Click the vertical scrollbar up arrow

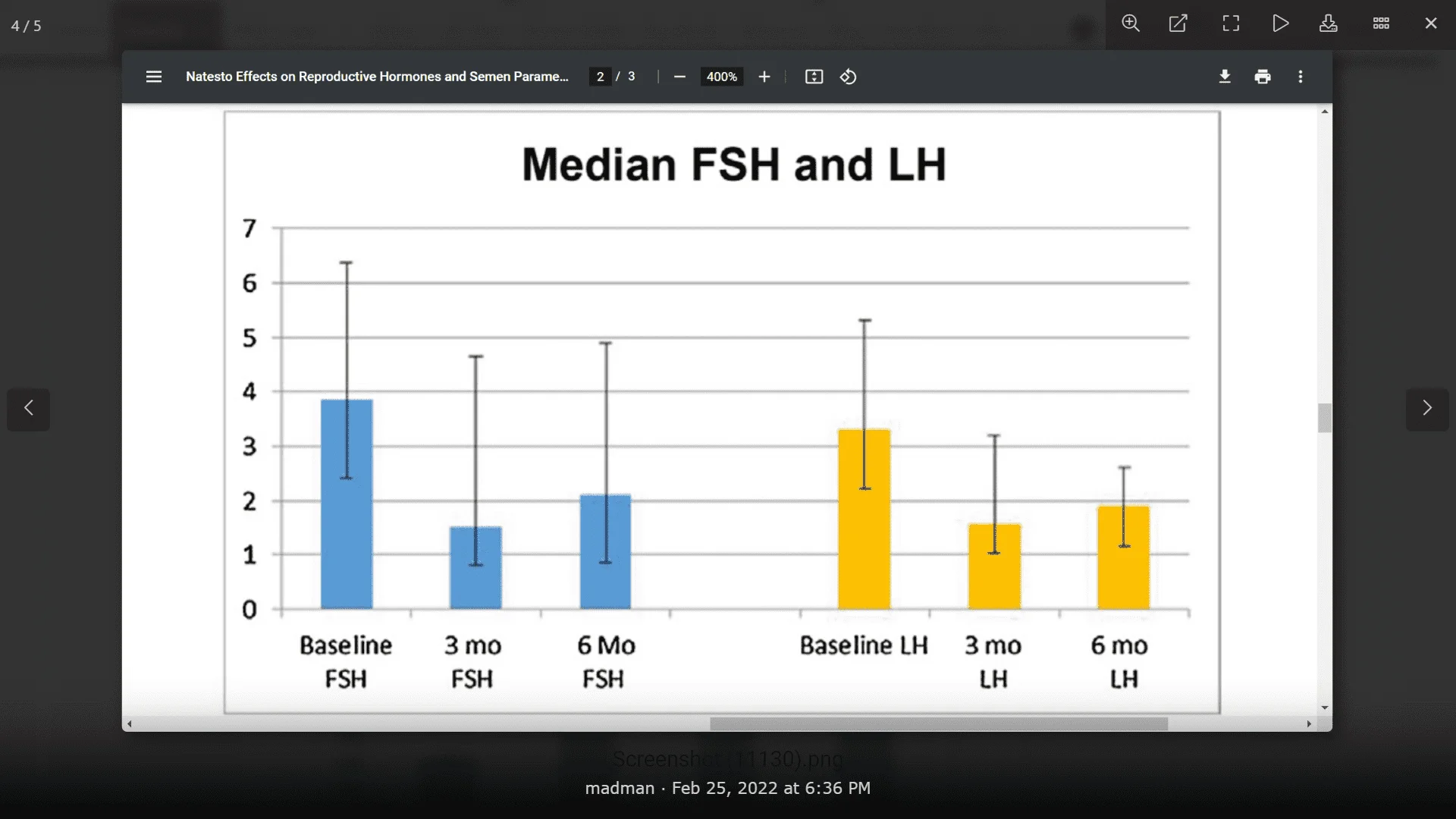(1325, 111)
